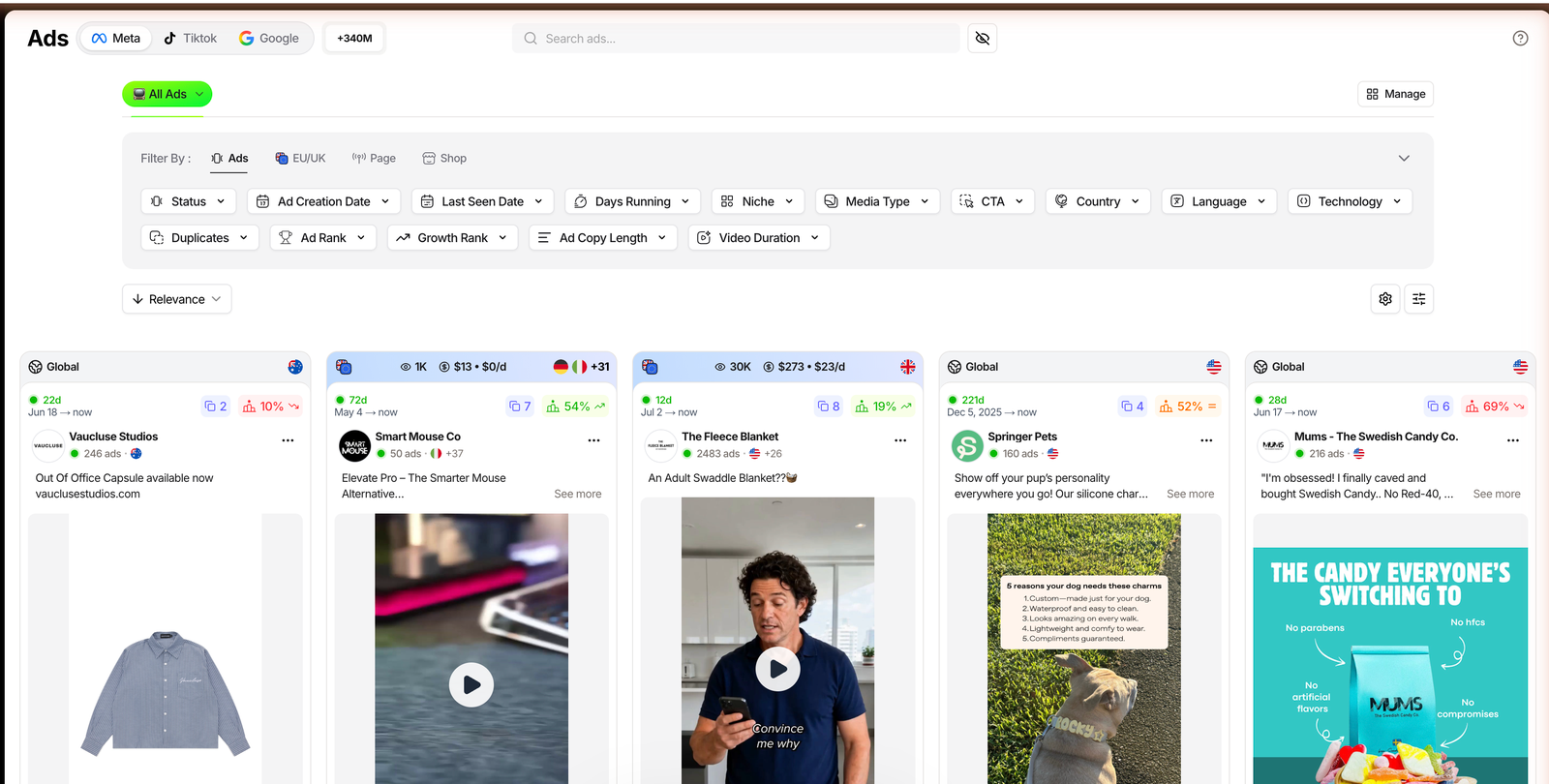This screenshot has height=784, width=1549.
Task: Open the Days Running filter dropdown
Action: [633, 201]
